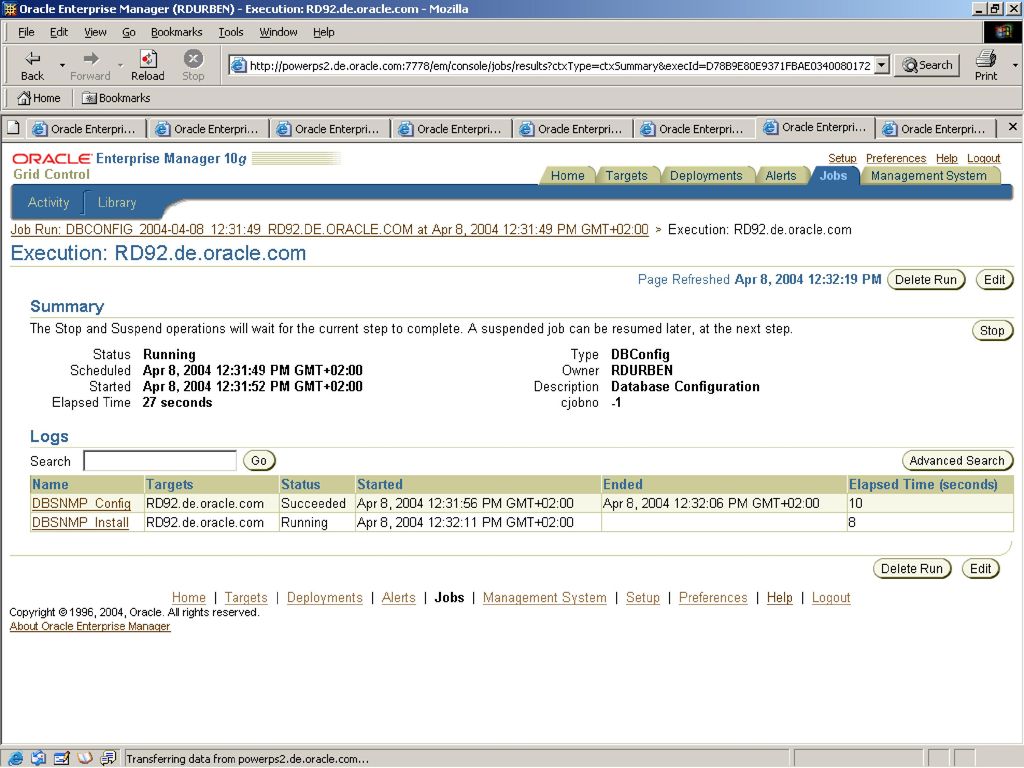Click the top Edit button
Screen dimensions: 1024x768
coord(994,280)
